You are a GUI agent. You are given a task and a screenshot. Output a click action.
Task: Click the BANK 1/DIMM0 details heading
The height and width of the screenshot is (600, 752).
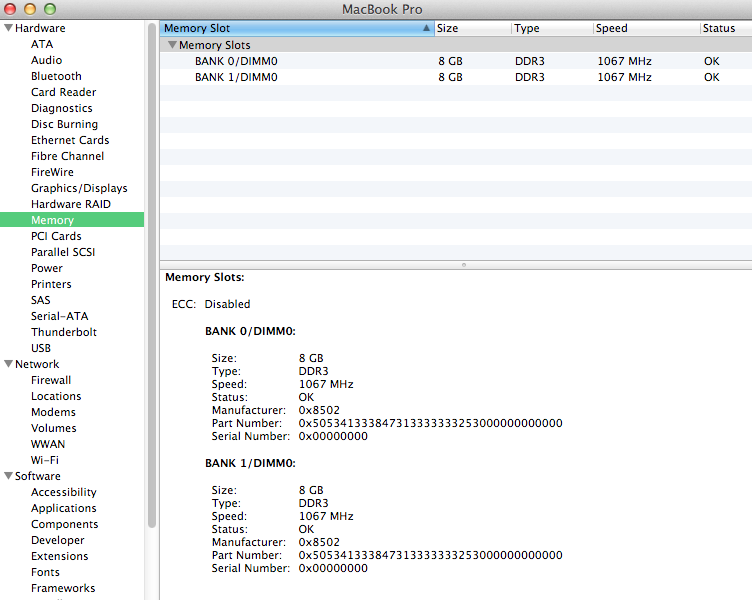[x=250, y=463]
